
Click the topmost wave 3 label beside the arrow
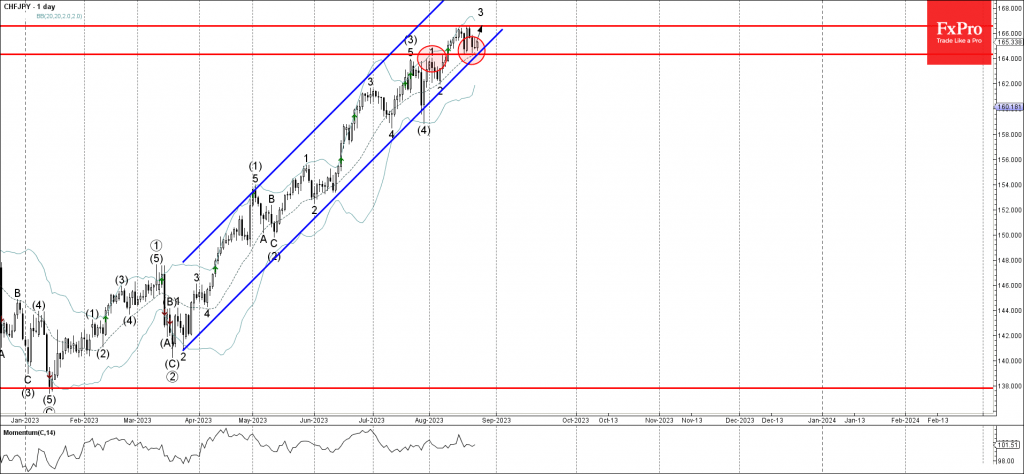(x=481, y=13)
